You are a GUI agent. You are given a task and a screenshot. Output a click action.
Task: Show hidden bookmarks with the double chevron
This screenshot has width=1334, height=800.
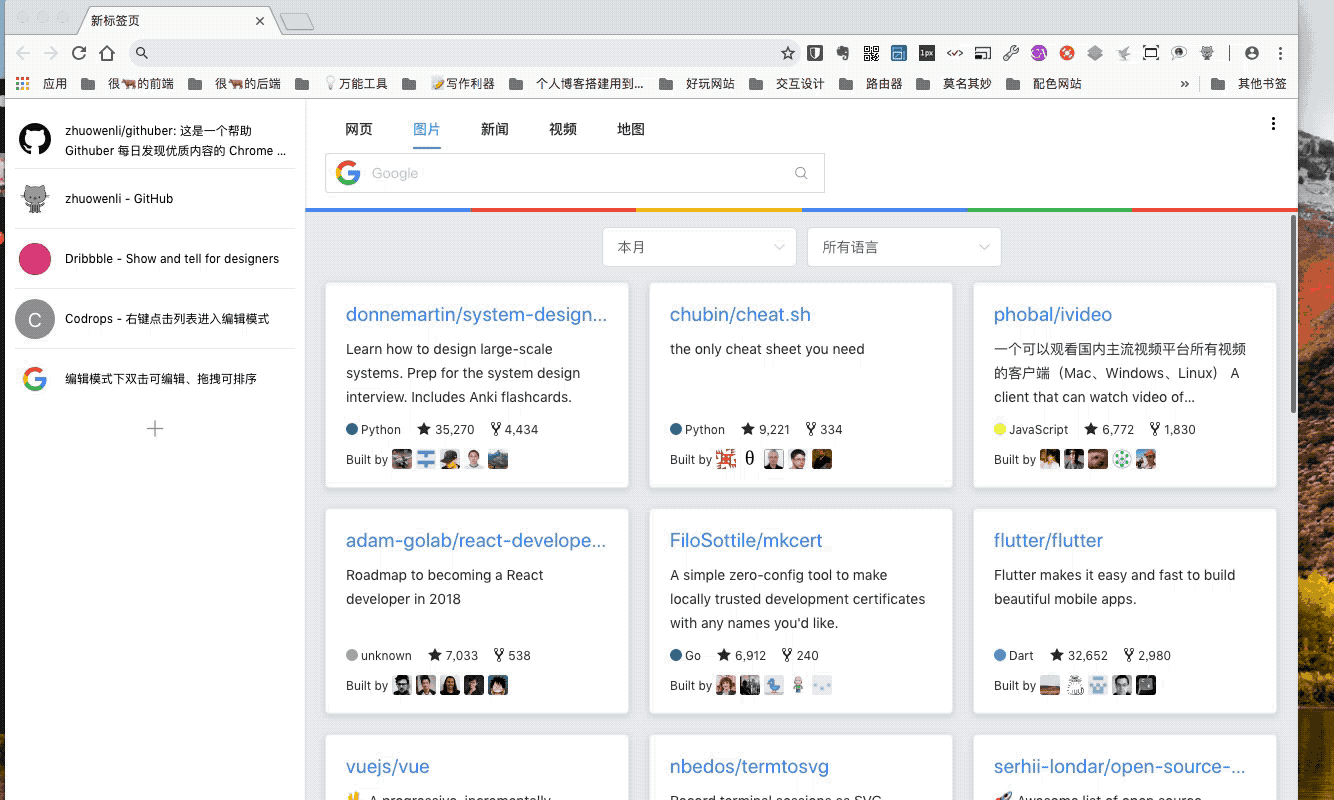(x=1185, y=84)
